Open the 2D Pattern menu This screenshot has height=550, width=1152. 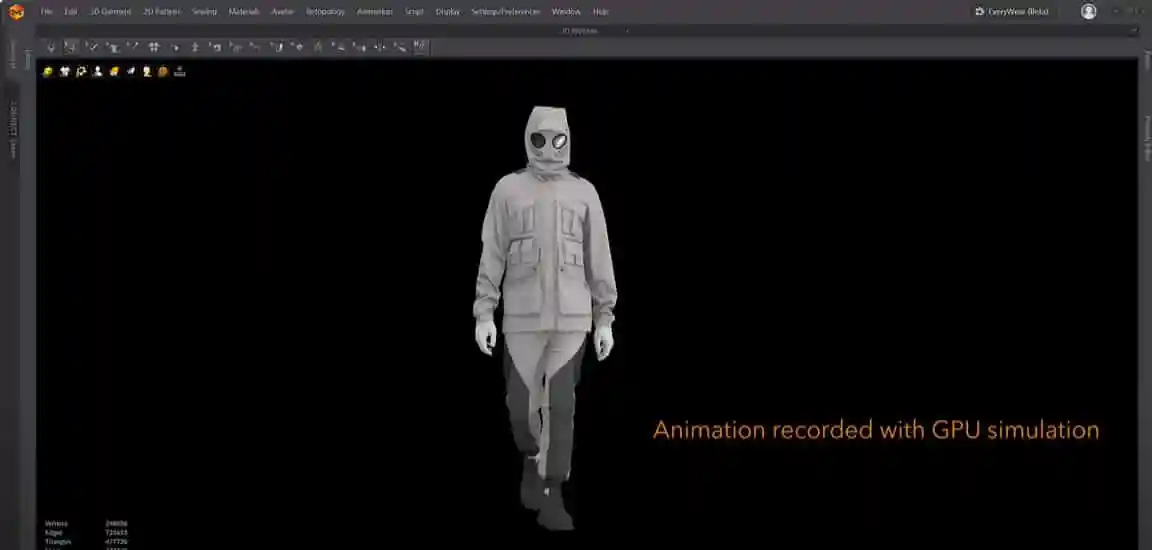(162, 12)
